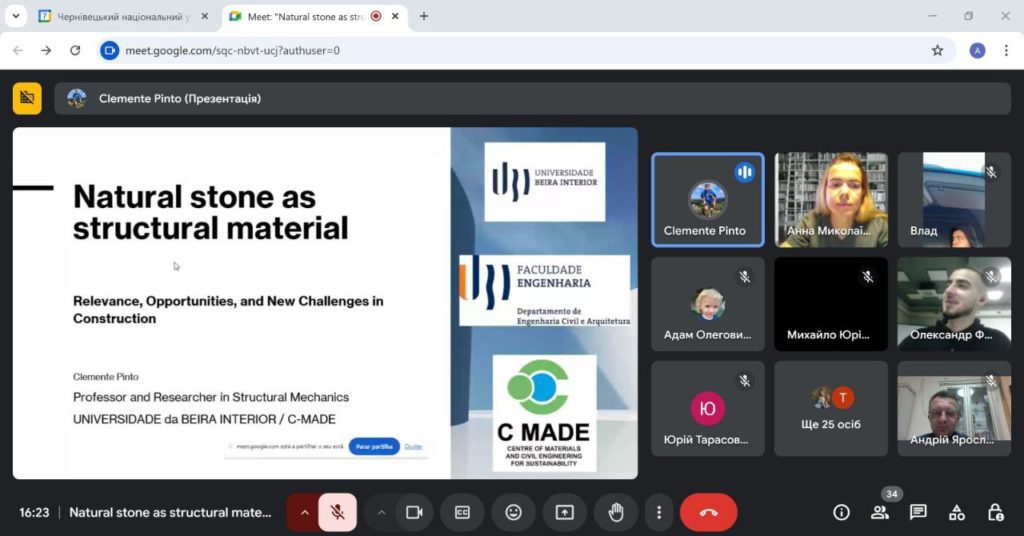Image resolution: width=1024 pixels, height=536 pixels.
Task: Hang up with the red leave-call button
Action: click(709, 512)
